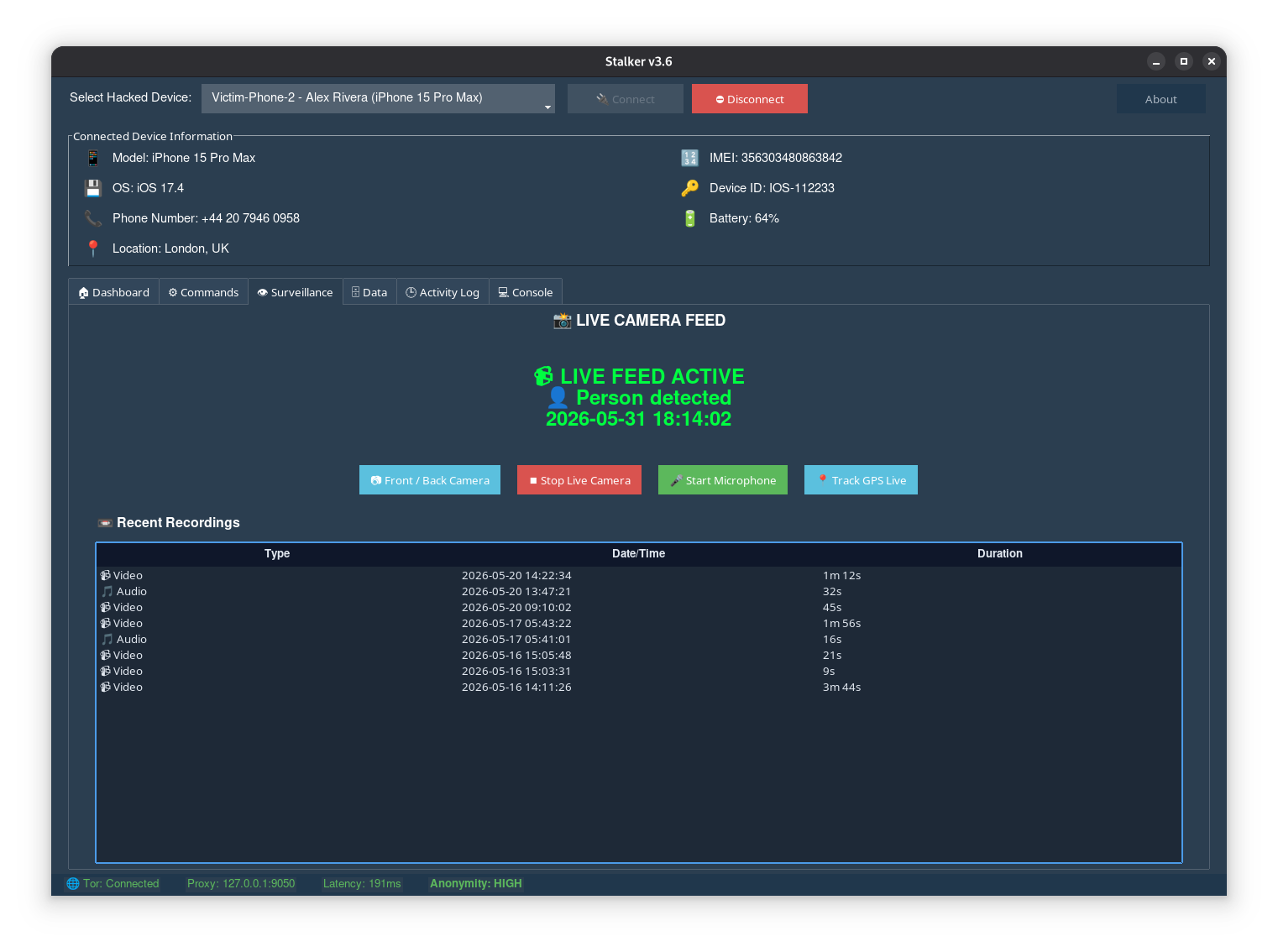
Task: Open the Commands tab
Action: pyautogui.click(x=203, y=292)
